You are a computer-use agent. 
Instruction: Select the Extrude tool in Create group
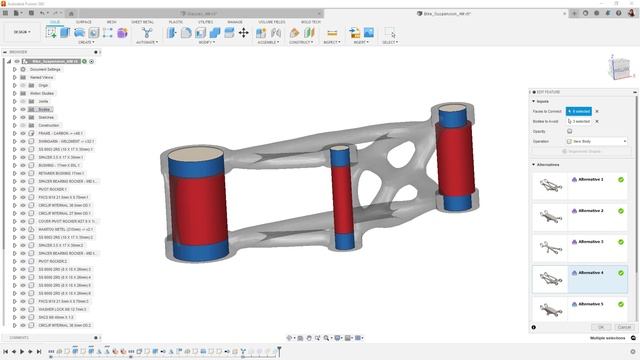tap(65, 33)
